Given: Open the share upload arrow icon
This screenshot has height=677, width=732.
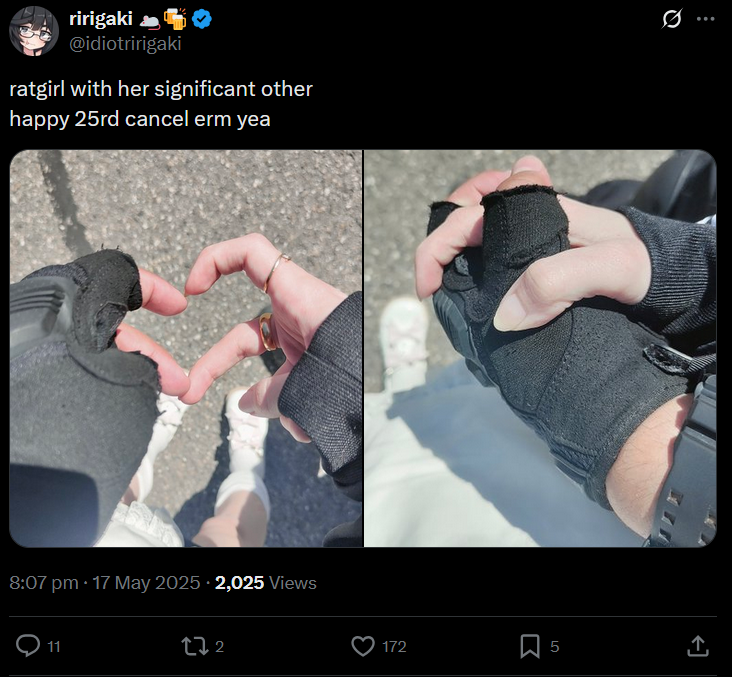Looking at the screenshot, I should click(698, 646).
